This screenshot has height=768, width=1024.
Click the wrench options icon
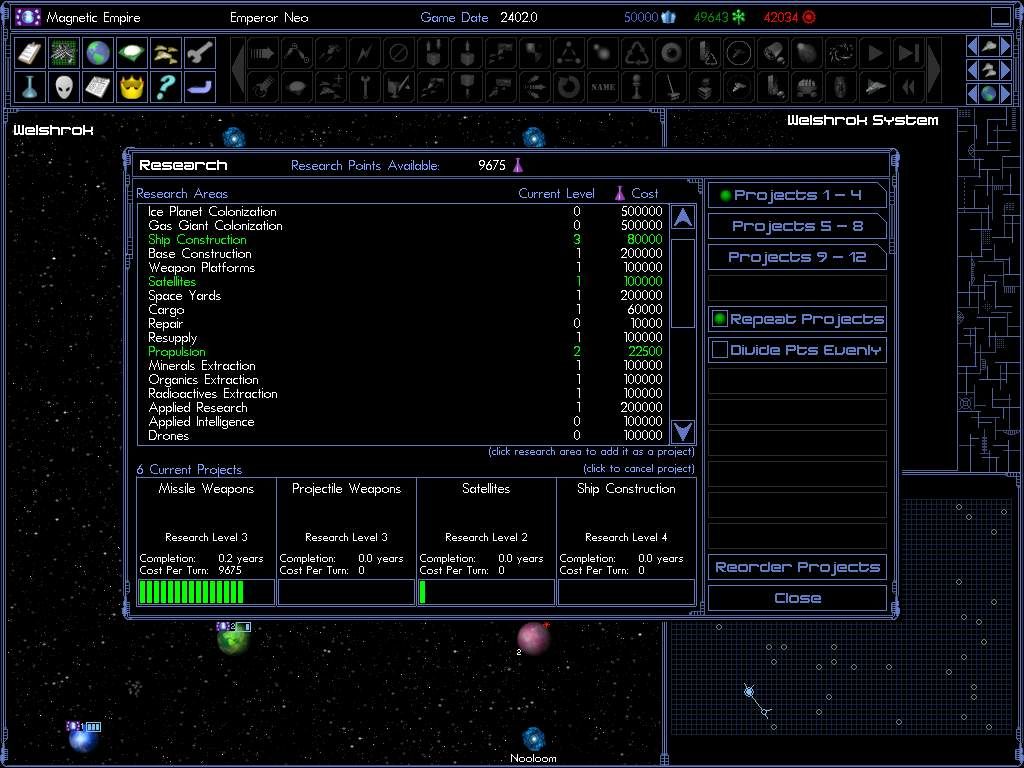click(200, 53)
